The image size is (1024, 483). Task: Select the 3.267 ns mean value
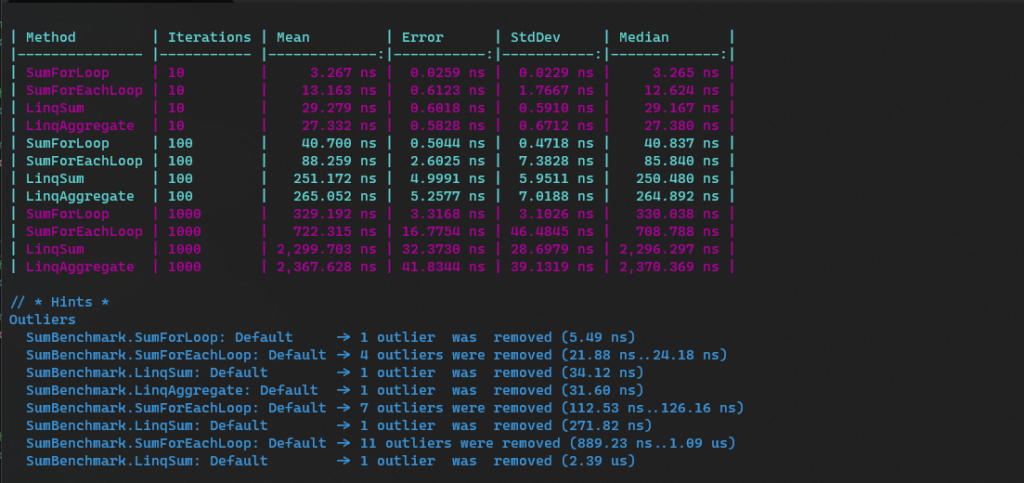coord(345,73)
